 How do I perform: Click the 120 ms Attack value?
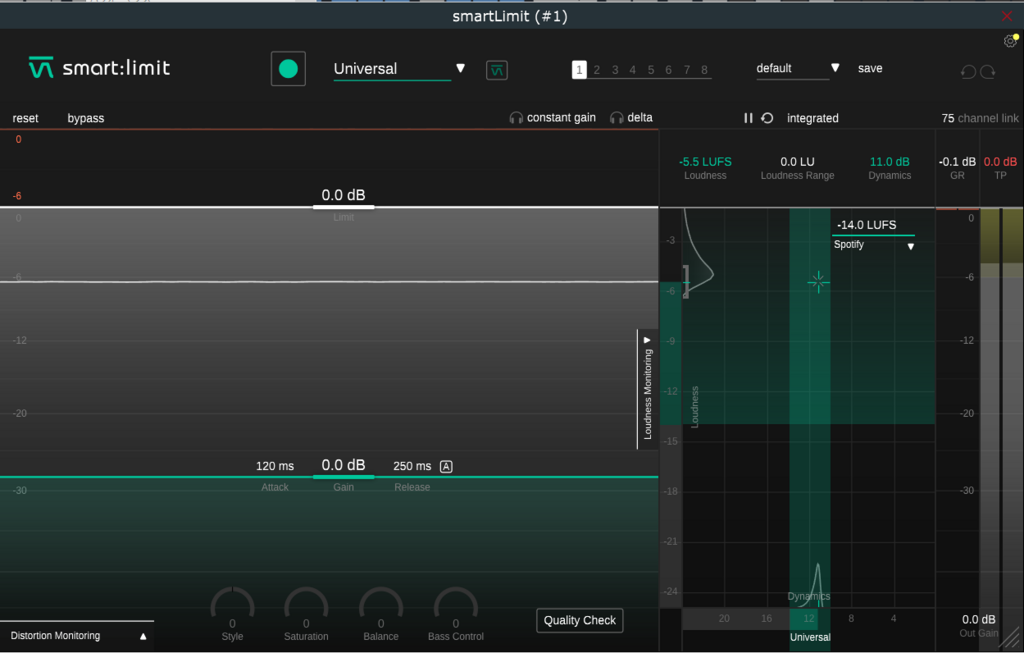tap(275, 466)
